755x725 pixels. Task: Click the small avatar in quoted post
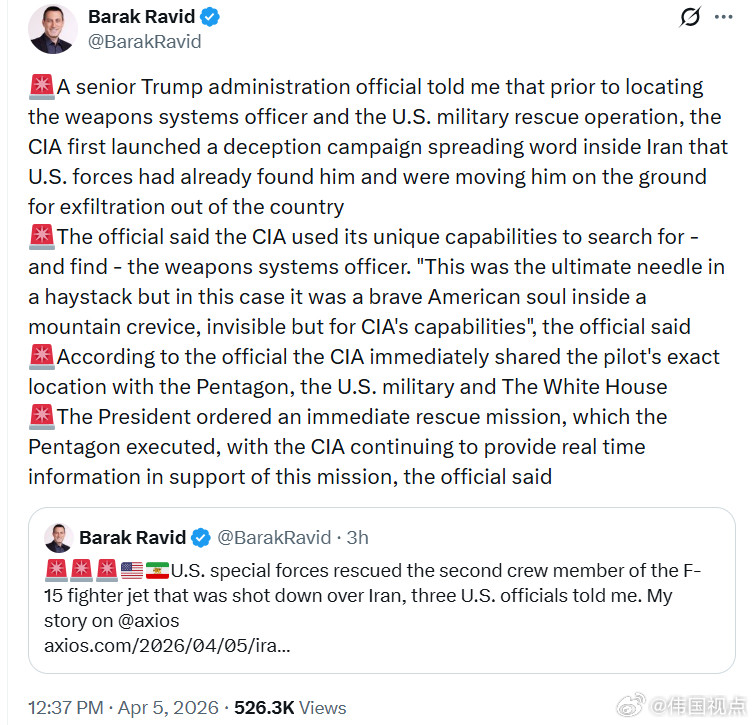[x=58, y=537]
